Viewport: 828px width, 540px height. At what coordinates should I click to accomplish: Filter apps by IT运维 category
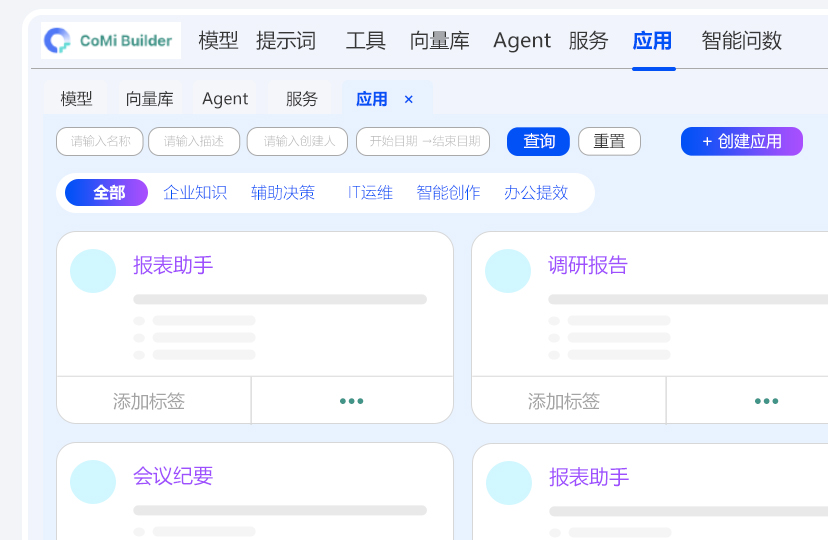pyautogui.click(x=370, y=193)
